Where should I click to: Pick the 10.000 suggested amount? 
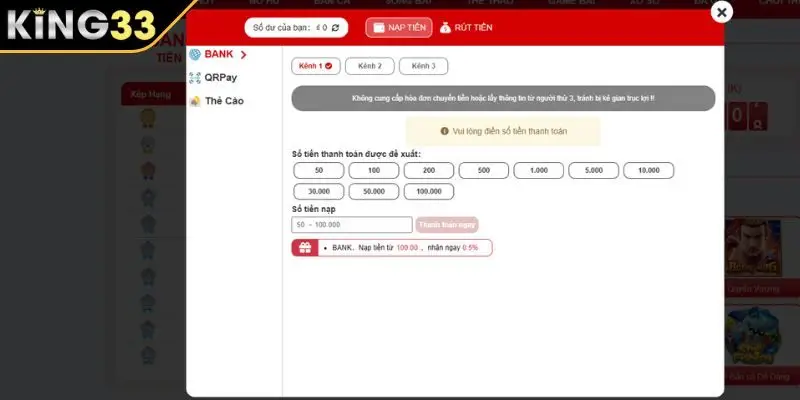tap(648, 171)
